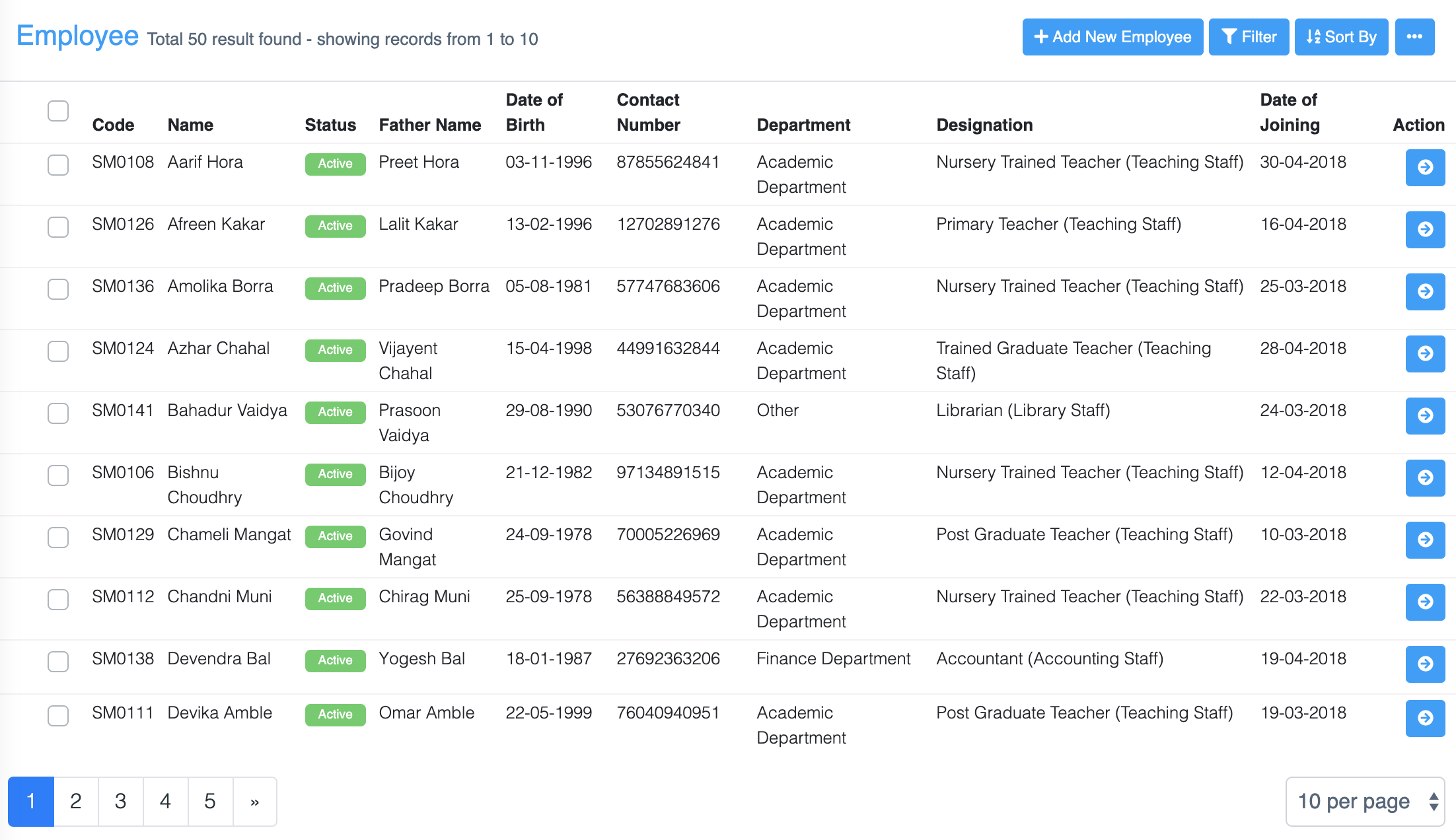
Task: Open the more options ellipsis menu
Action: coord(1414,37)
